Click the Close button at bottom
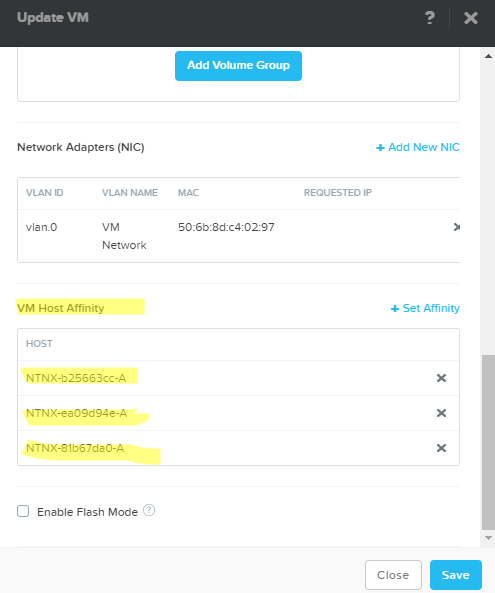The height and width of the screenshot is (593, 495). click(393, 575)
